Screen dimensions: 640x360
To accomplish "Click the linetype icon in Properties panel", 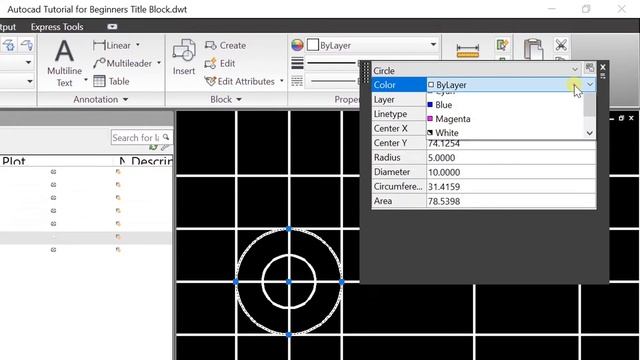I will coord(297,81).
